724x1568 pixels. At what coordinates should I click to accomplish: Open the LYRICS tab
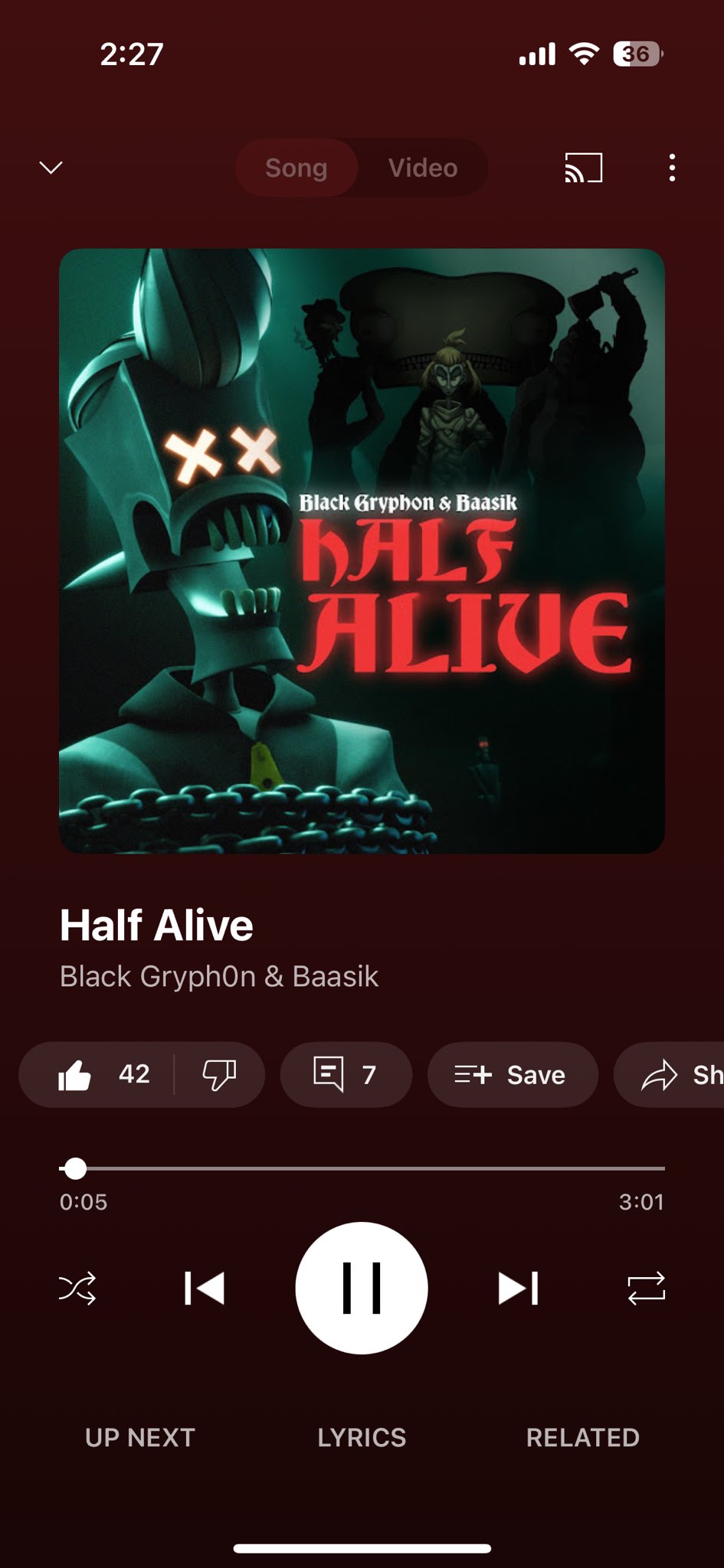[x=362, y=1437]
